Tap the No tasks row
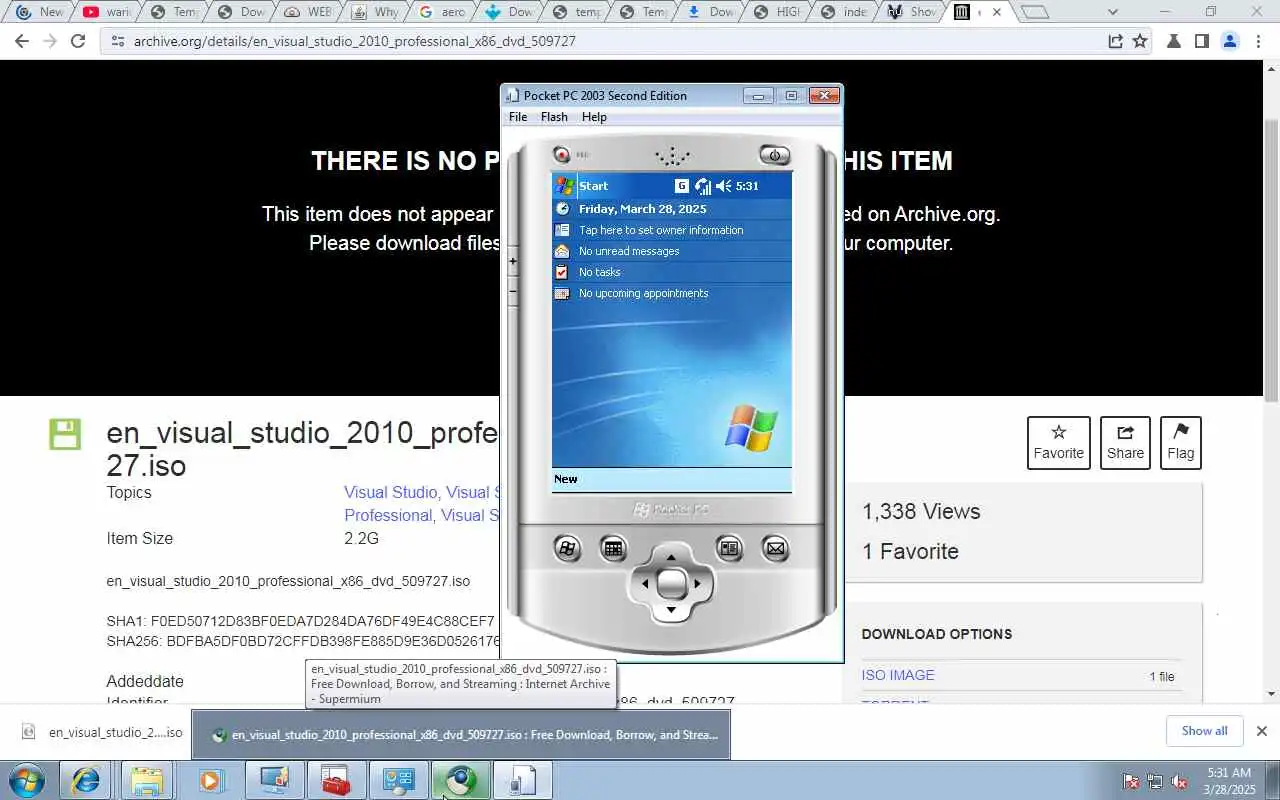1280x800 pixels. point(672,272)
